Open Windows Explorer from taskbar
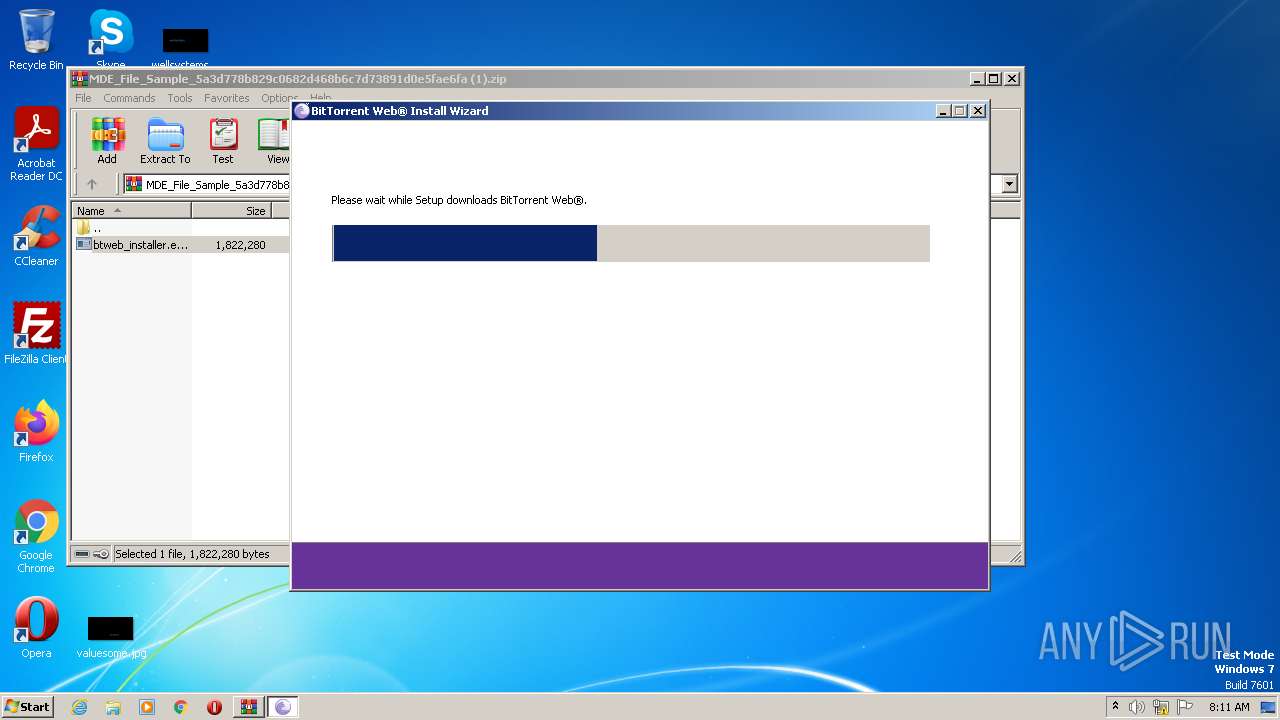Image resolution: width=1280 pixels, height=720 pixels. click(x=113, y=707)
